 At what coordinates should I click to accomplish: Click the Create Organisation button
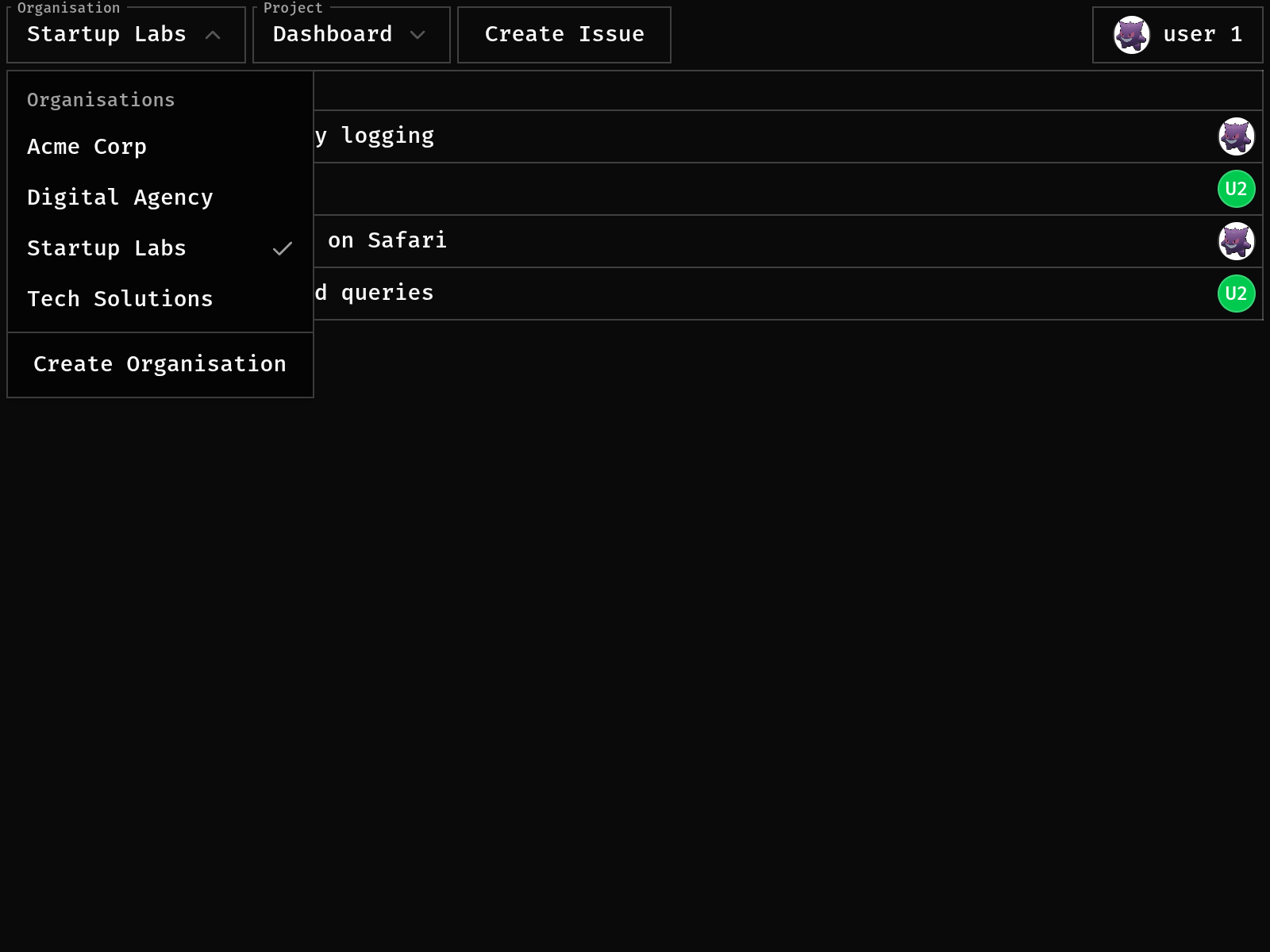tap(160, 364)
